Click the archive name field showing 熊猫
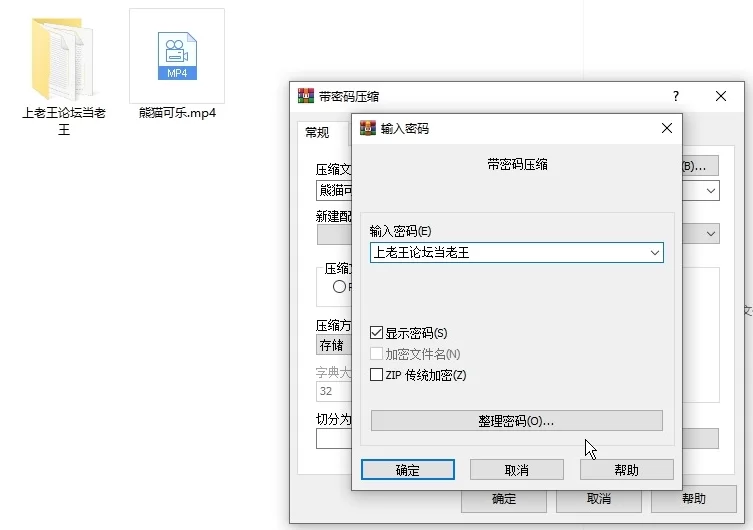The width and height of the screenshot is (753, 530). pyautogui.click(x=334, y=191)
